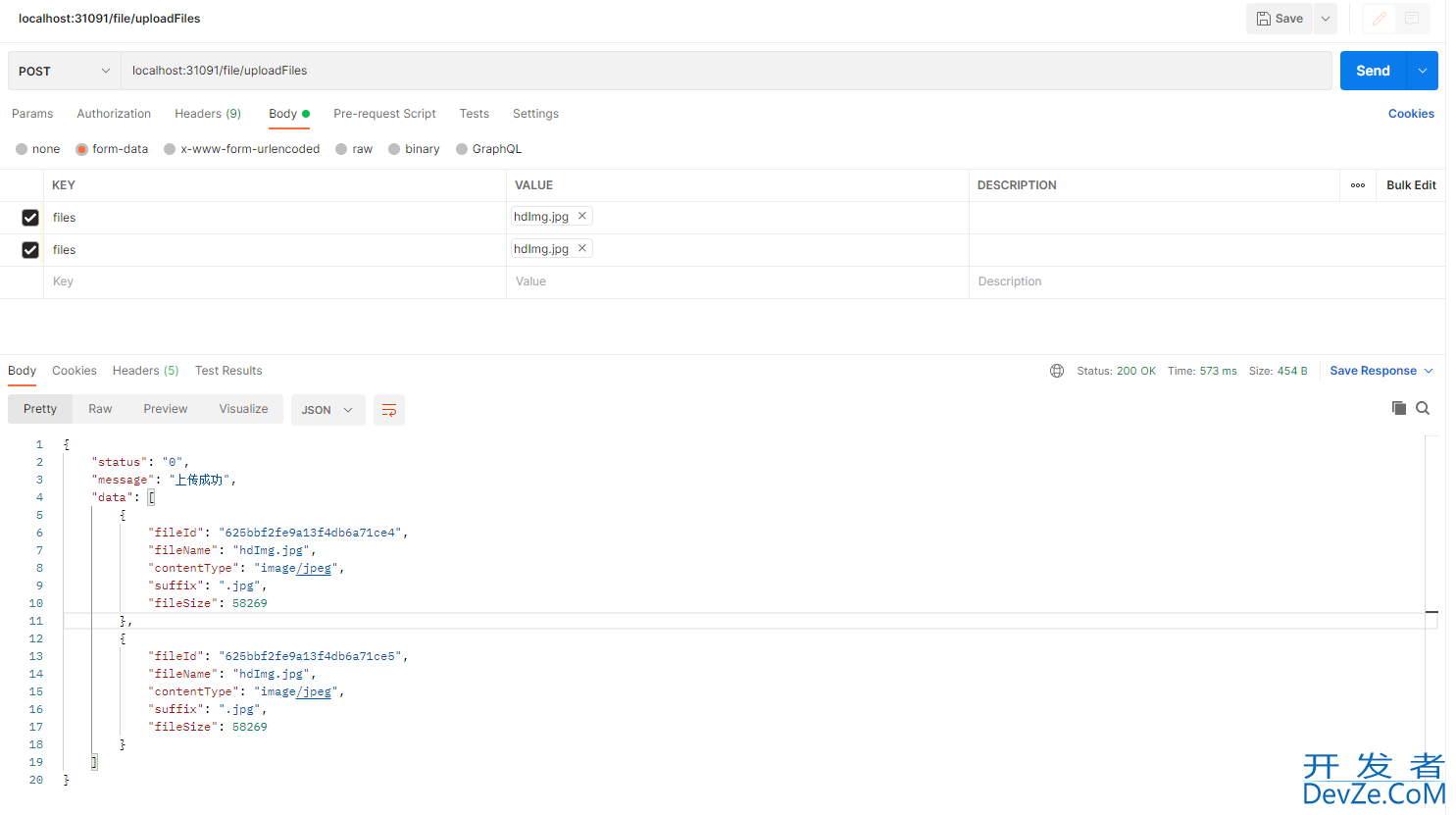Click the empty Description input field

[1206, 281]
